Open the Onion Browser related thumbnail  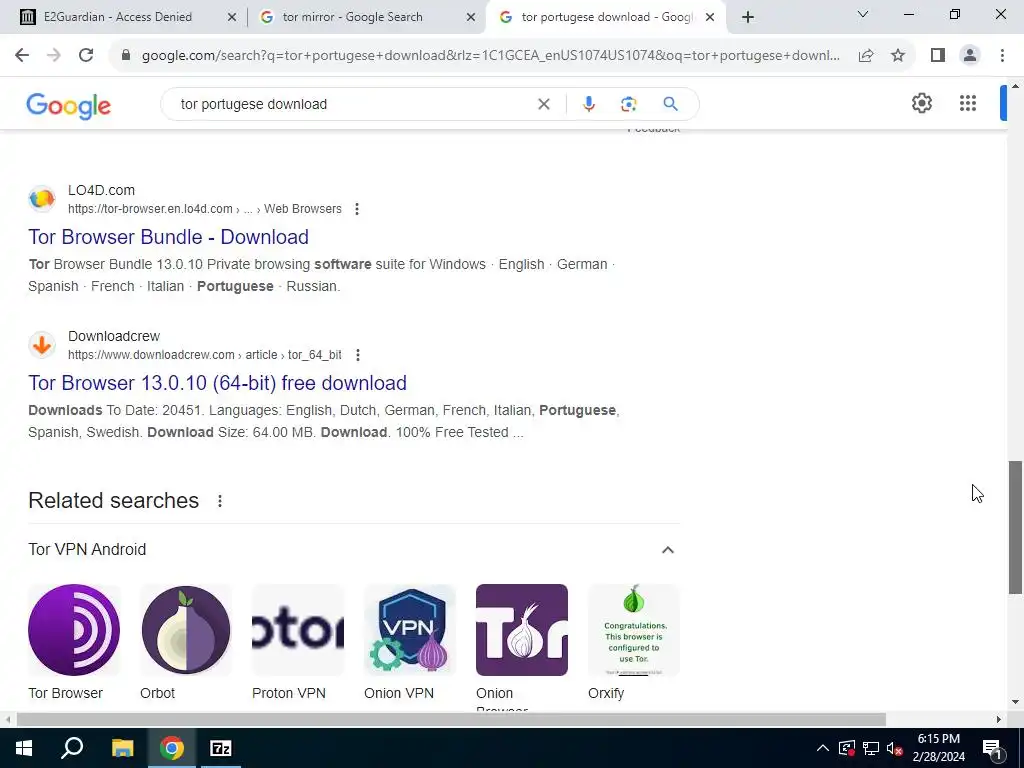pyautogui.click(x=522, y=630)
